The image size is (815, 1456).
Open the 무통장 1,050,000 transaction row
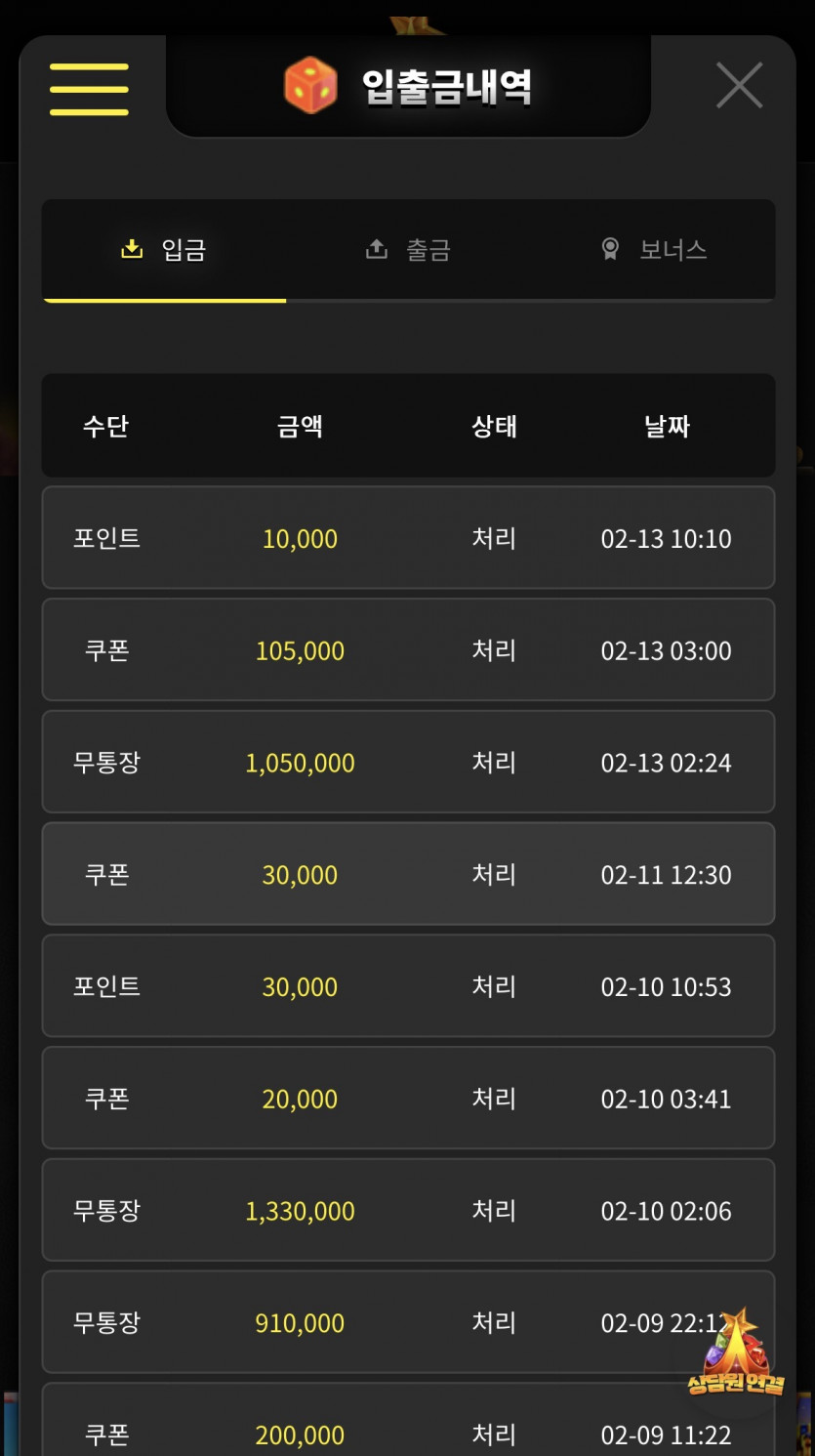pyautogui.click(x=408, y=763)
